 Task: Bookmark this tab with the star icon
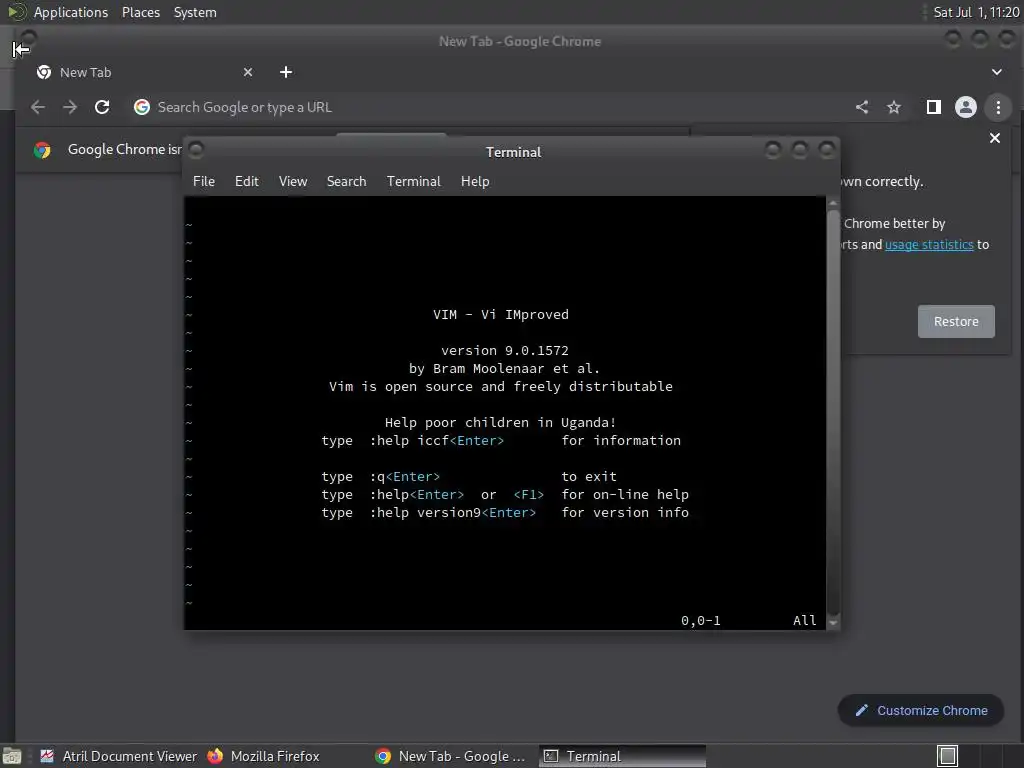pyautogui.click(x=894, y=107)
